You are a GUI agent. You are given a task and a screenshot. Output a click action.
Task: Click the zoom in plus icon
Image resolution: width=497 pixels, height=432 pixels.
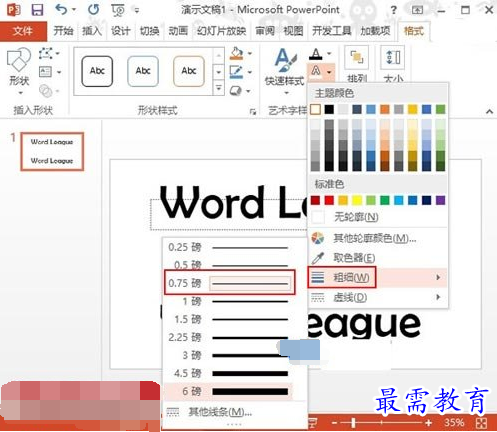[x=429, y=423]
